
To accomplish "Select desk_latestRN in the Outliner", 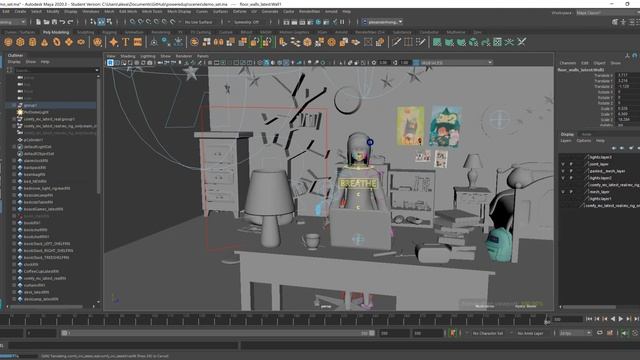I will [x=36, y=292].
